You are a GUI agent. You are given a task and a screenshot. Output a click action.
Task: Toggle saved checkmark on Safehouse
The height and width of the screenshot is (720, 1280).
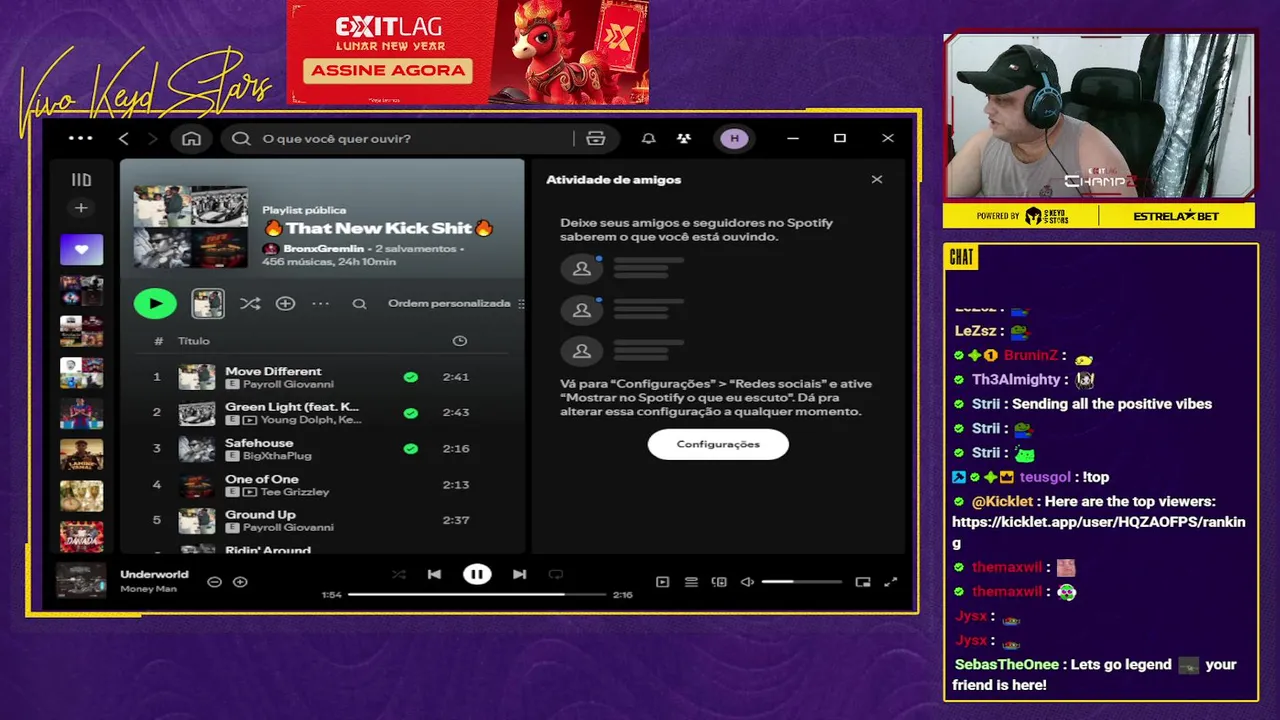410,448
